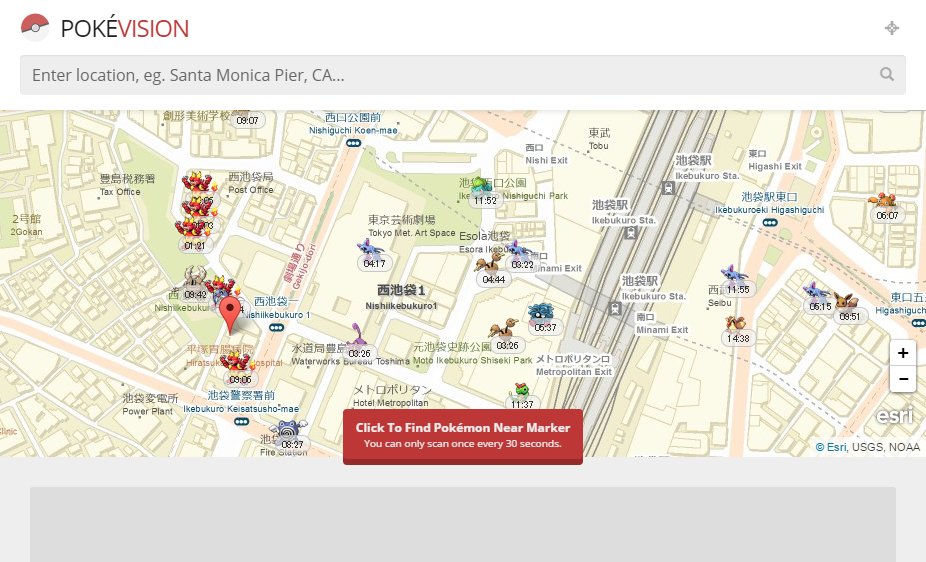Click the 'Seibu' map label

pos(719,303)
